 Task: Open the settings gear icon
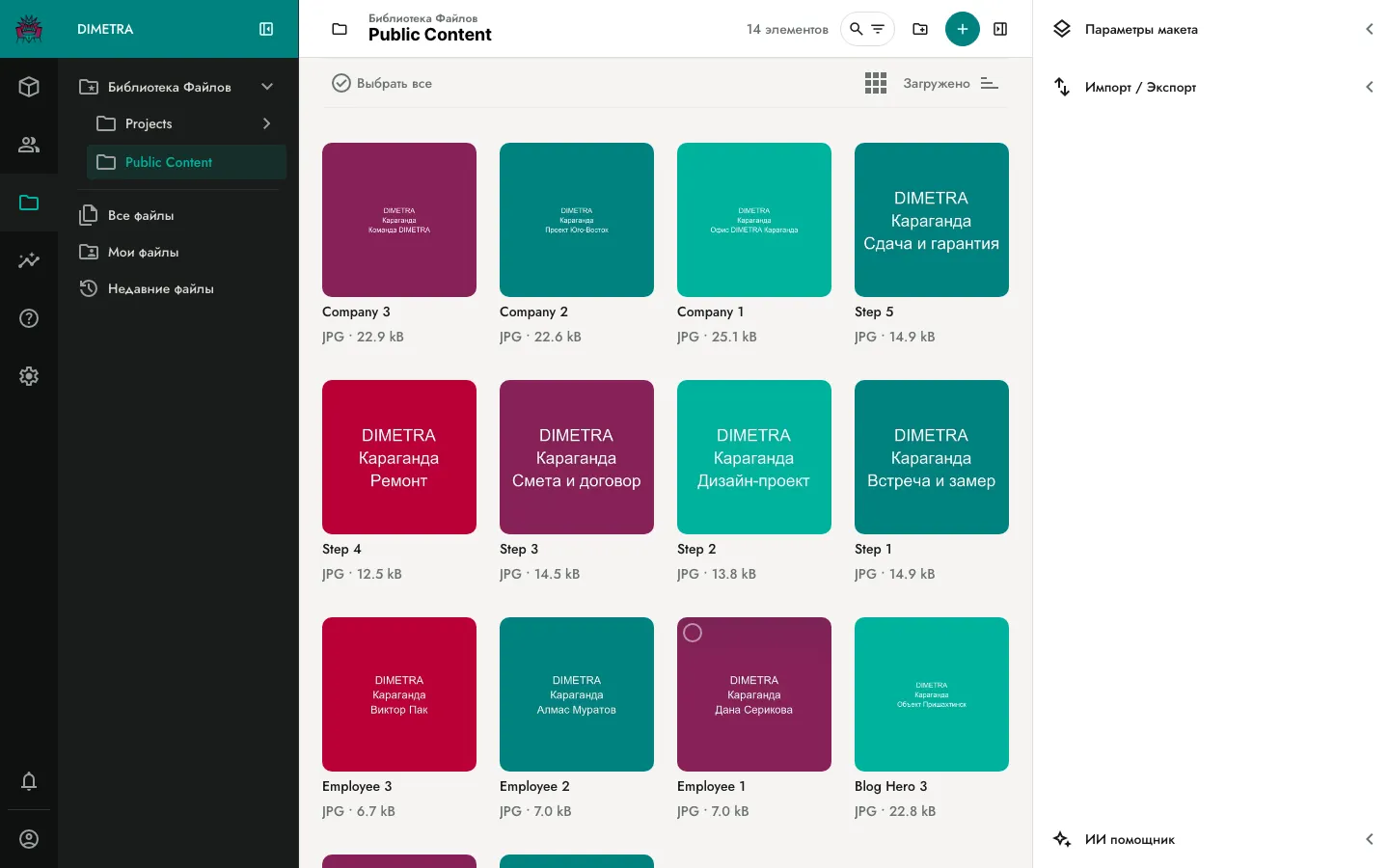29,376
